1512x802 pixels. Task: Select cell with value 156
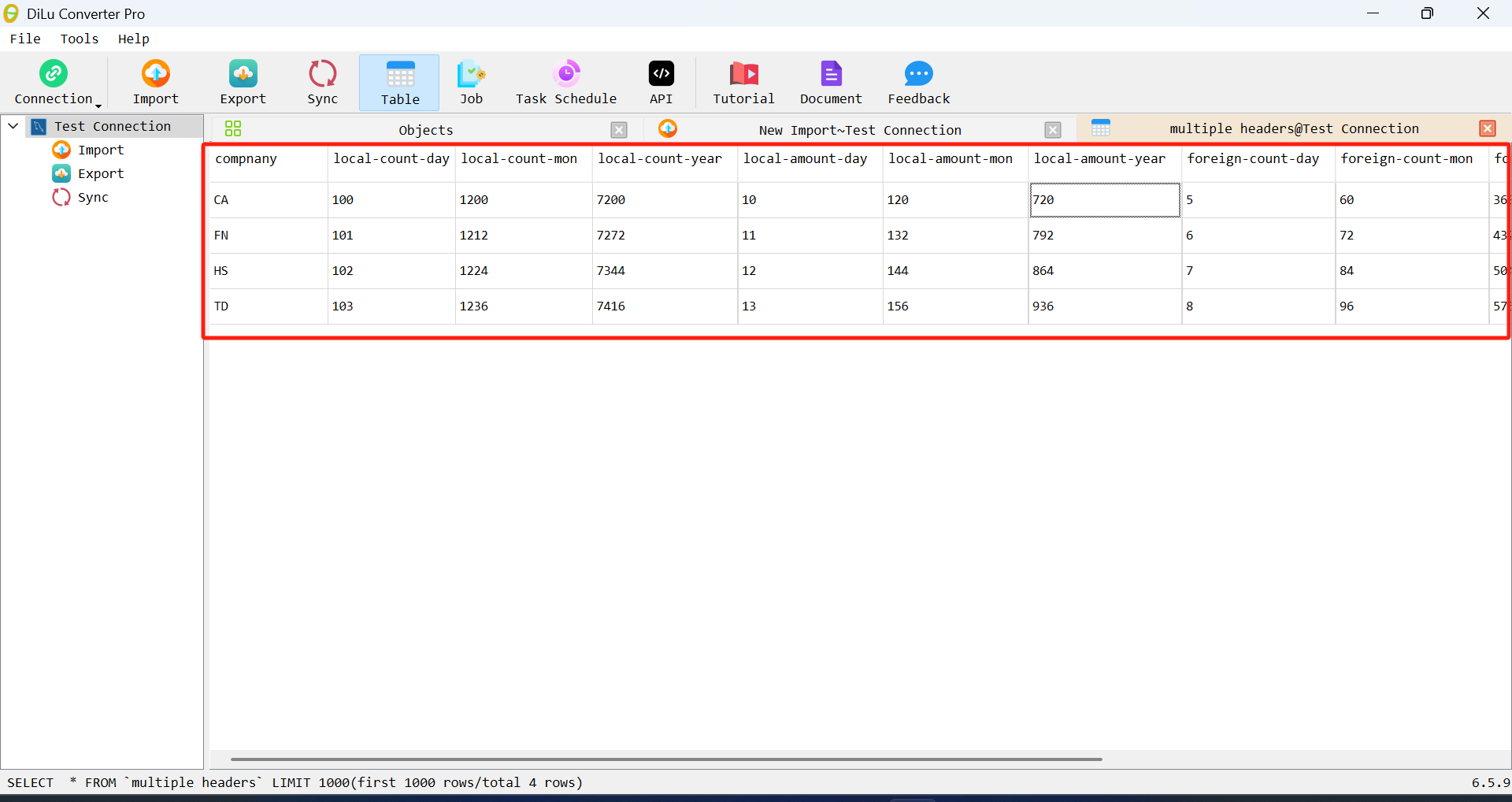point(956,306)
